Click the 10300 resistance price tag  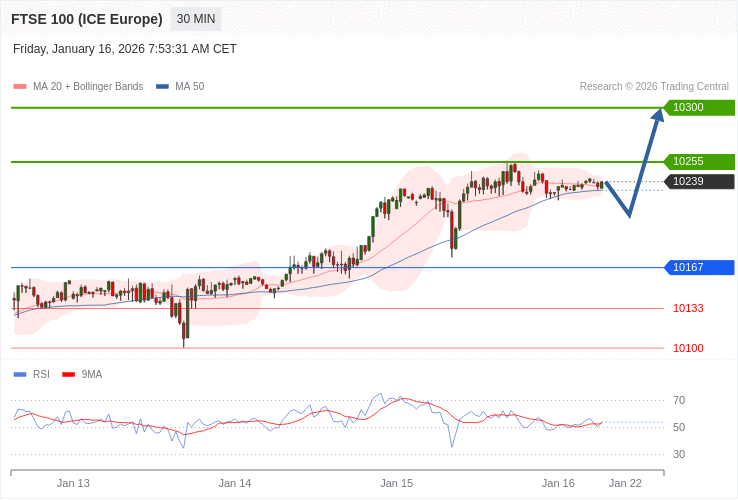click(699, 107)
